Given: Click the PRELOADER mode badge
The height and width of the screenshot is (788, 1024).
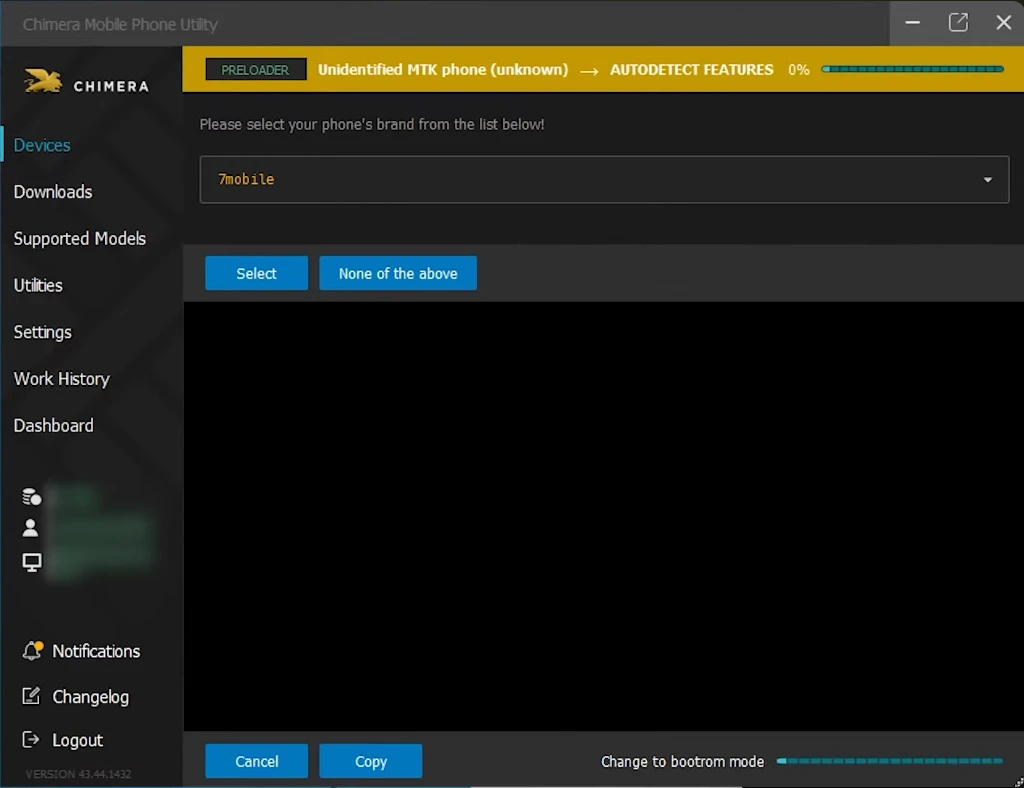Looking at the screenshot, I should 255,70.
